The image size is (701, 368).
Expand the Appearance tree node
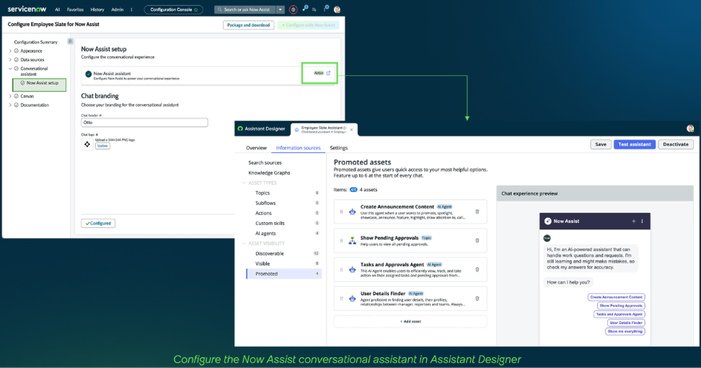pyautogui.click(x=10, y=51)
